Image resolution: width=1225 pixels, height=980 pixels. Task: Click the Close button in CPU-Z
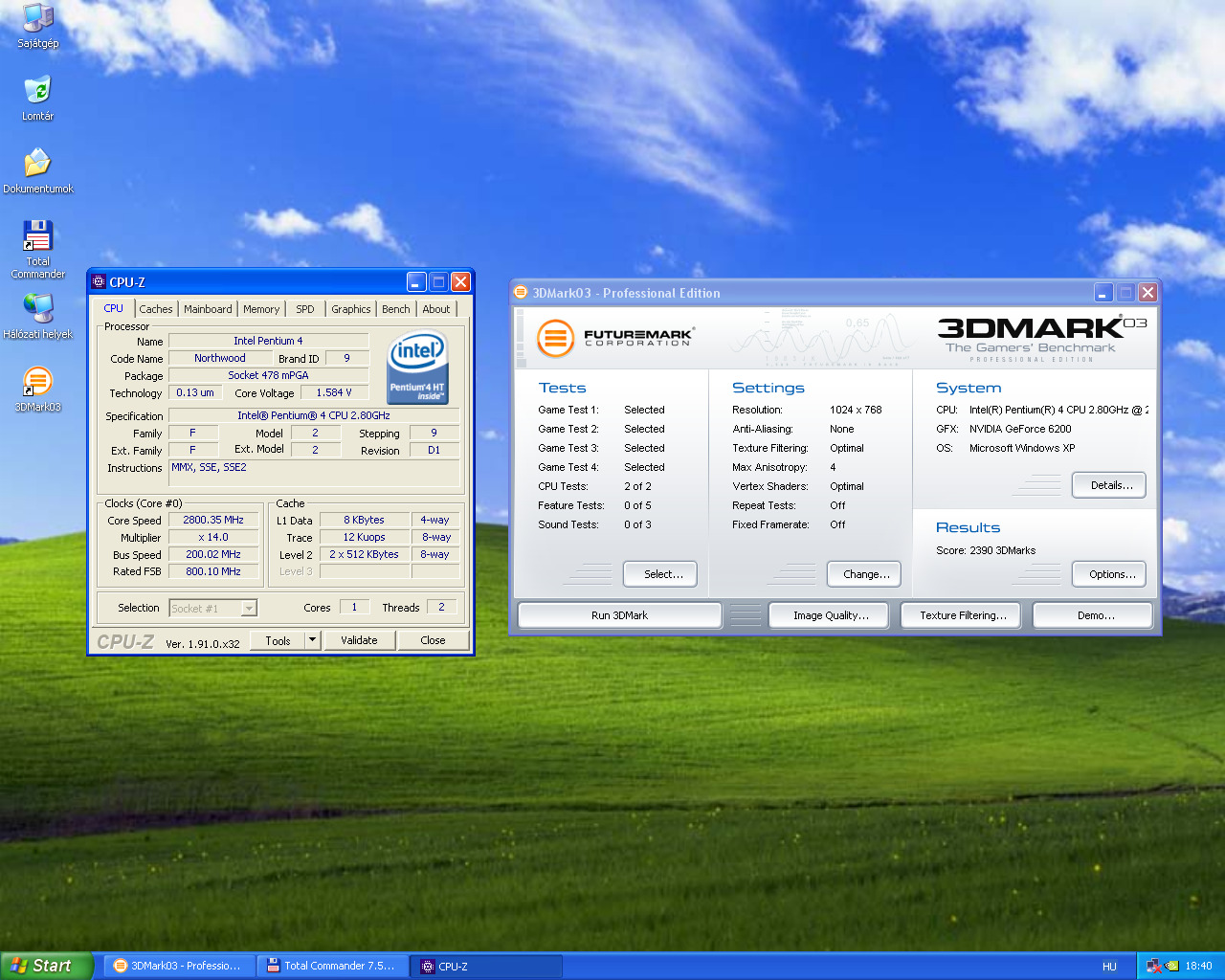coord(433,640)
